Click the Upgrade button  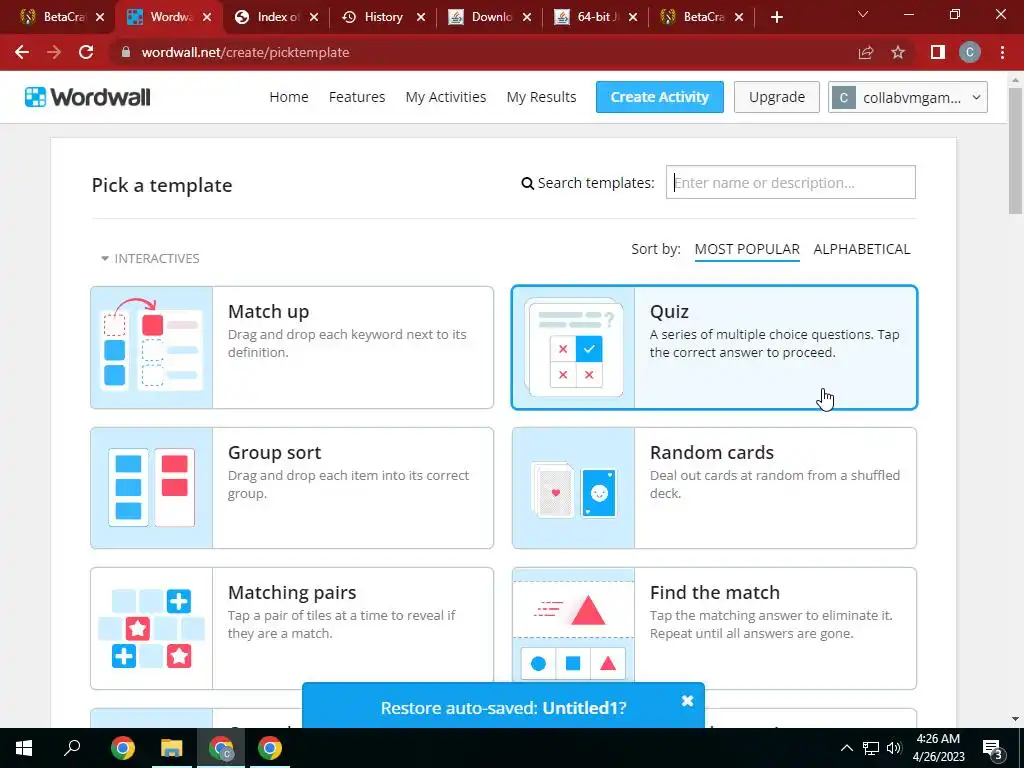click(x=776, y=97)
